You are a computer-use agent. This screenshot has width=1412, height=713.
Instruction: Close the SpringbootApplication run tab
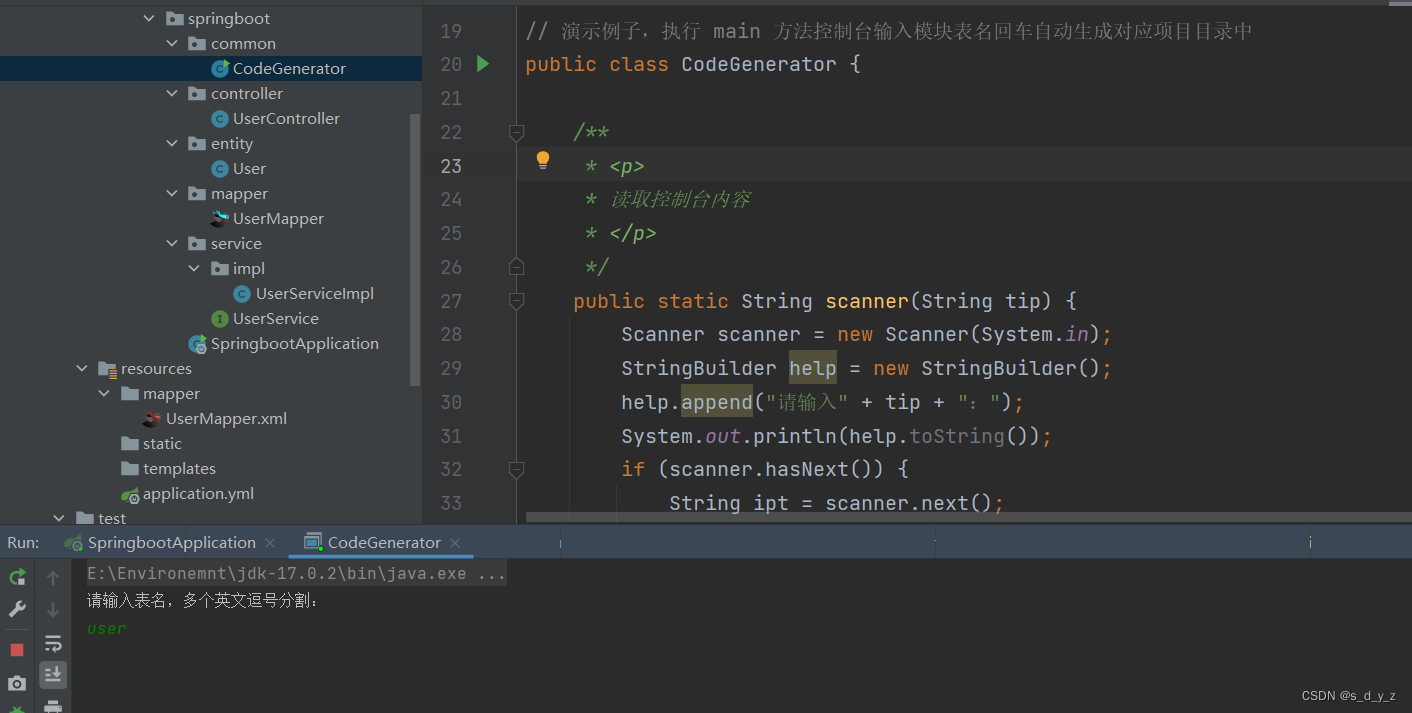pyautogui.click(x=270, y=543)
